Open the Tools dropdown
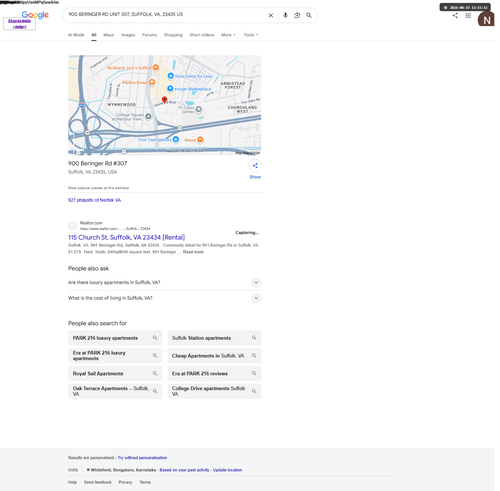Image resolution: width=500 pixels, height=491 pixels. click(x=251, y=35)
